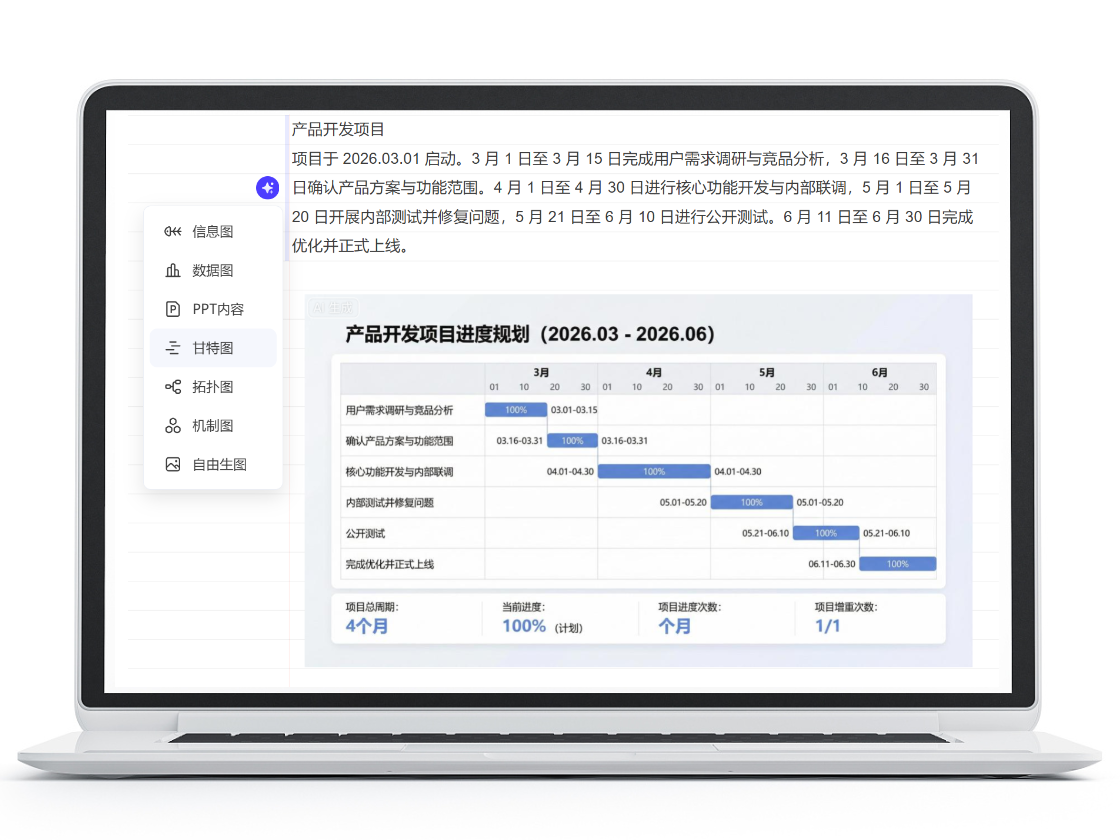Click the purple AI sparkle icon
1120x840 pixels.
click(x=267, y=188)
